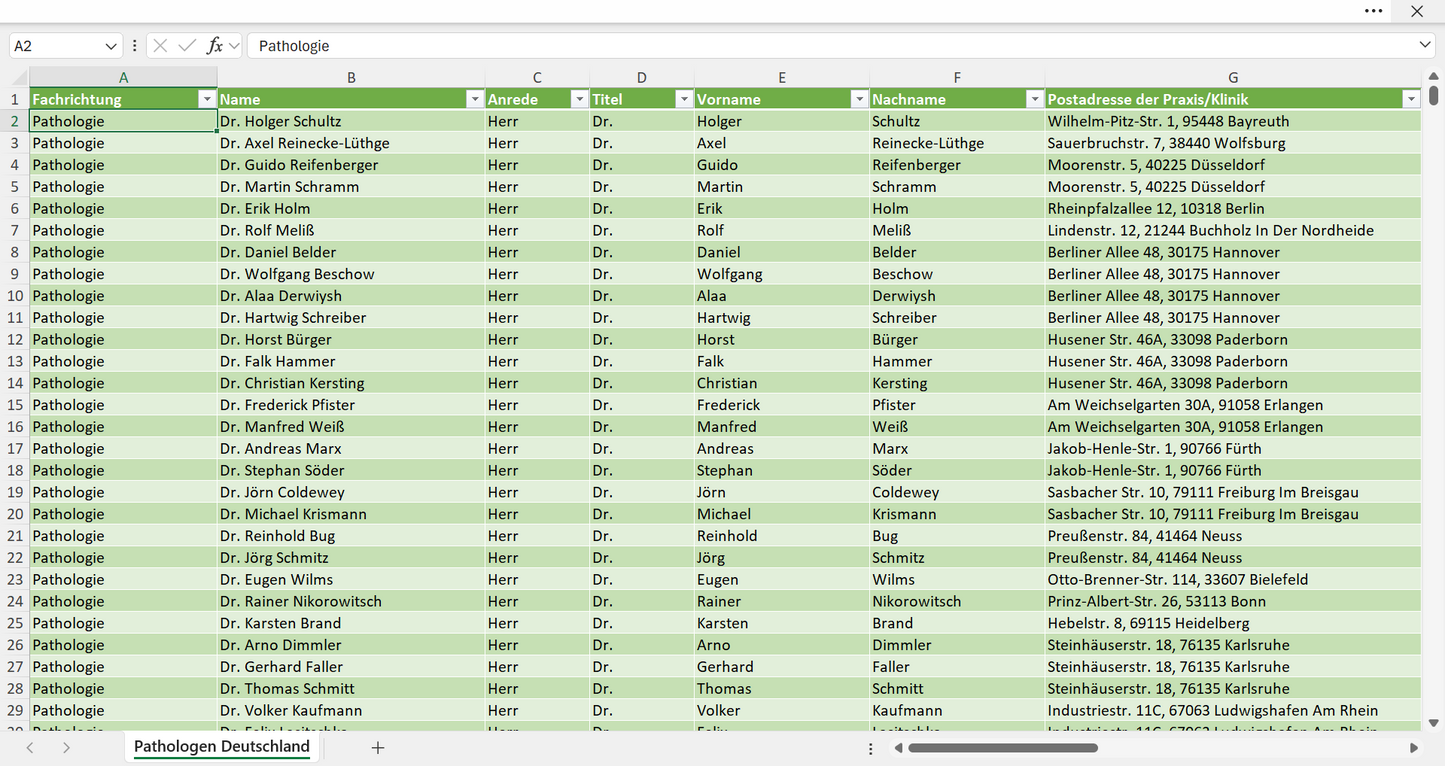This screenshot has width=1445, height=766.
Task: Select the Pathologen Deutschland sheet tab
Action: 222,747
